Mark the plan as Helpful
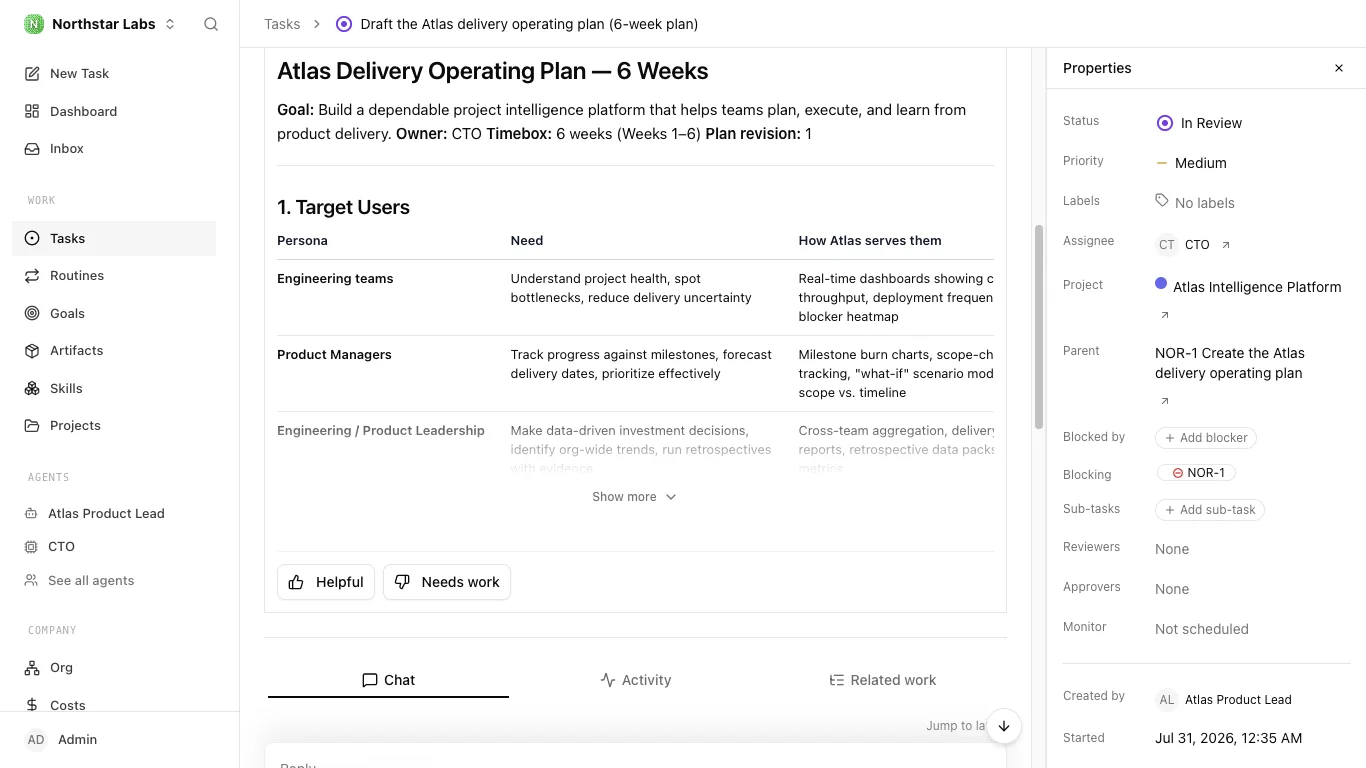The image size is (1366, 768). click(326, 582)
